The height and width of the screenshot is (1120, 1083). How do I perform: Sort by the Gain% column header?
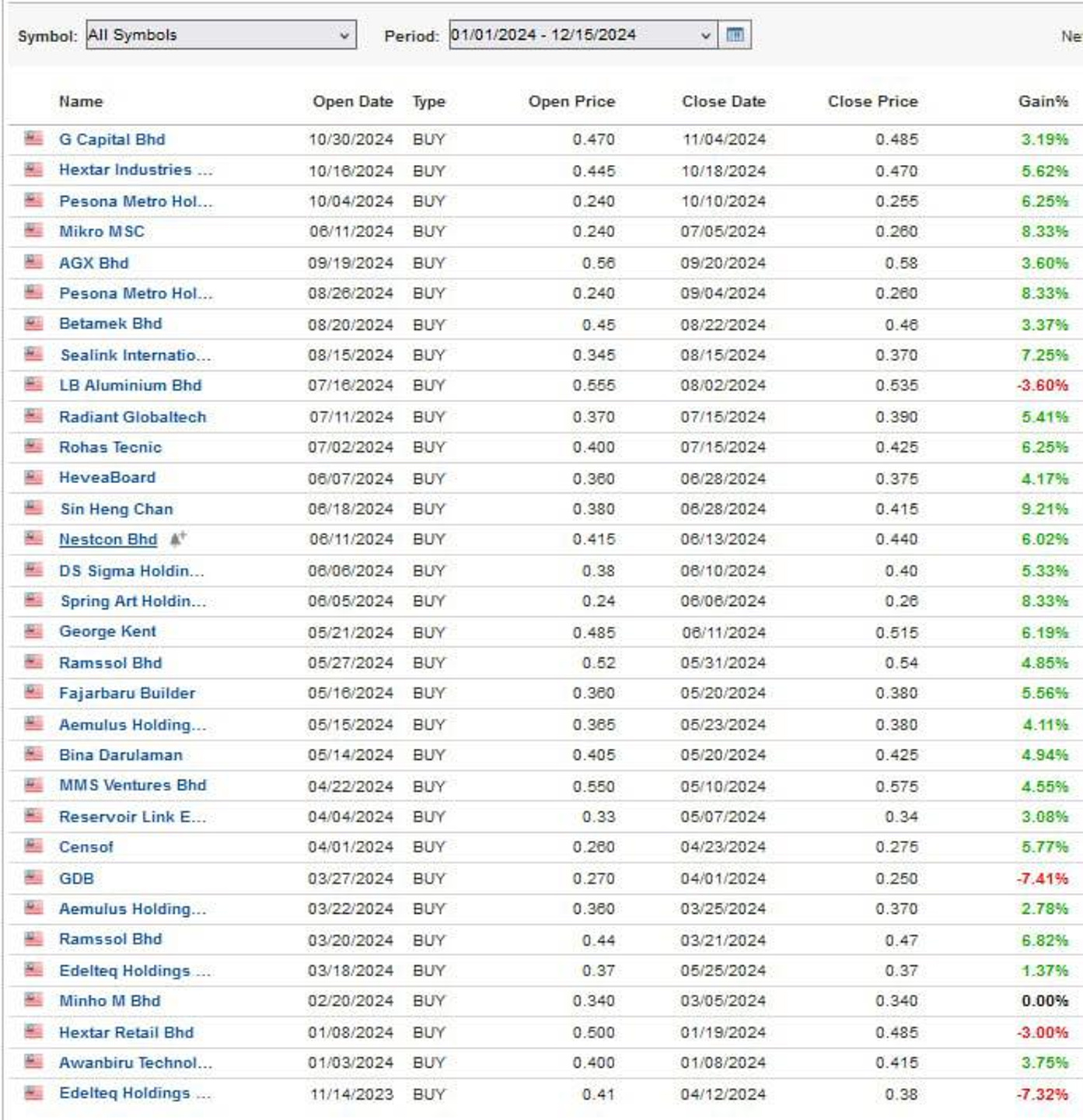[x=1043, y=101]
